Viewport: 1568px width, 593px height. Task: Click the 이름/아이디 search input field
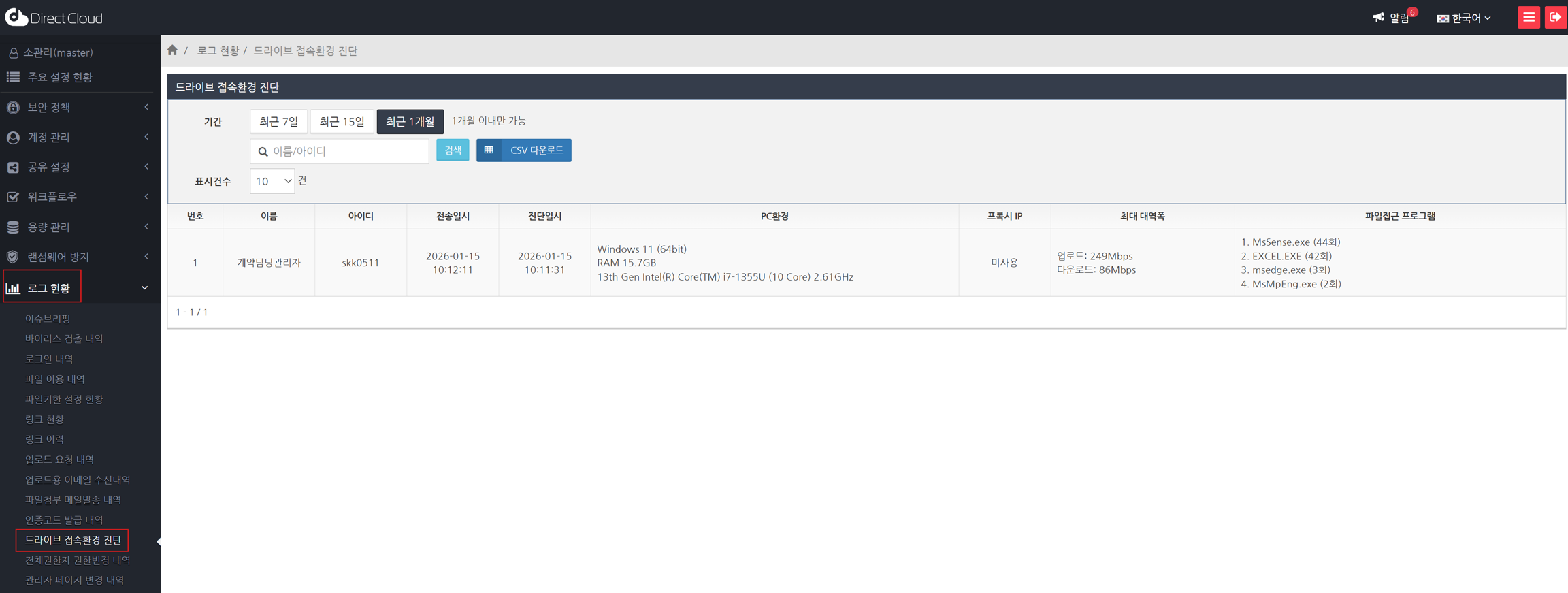(347, 151)
